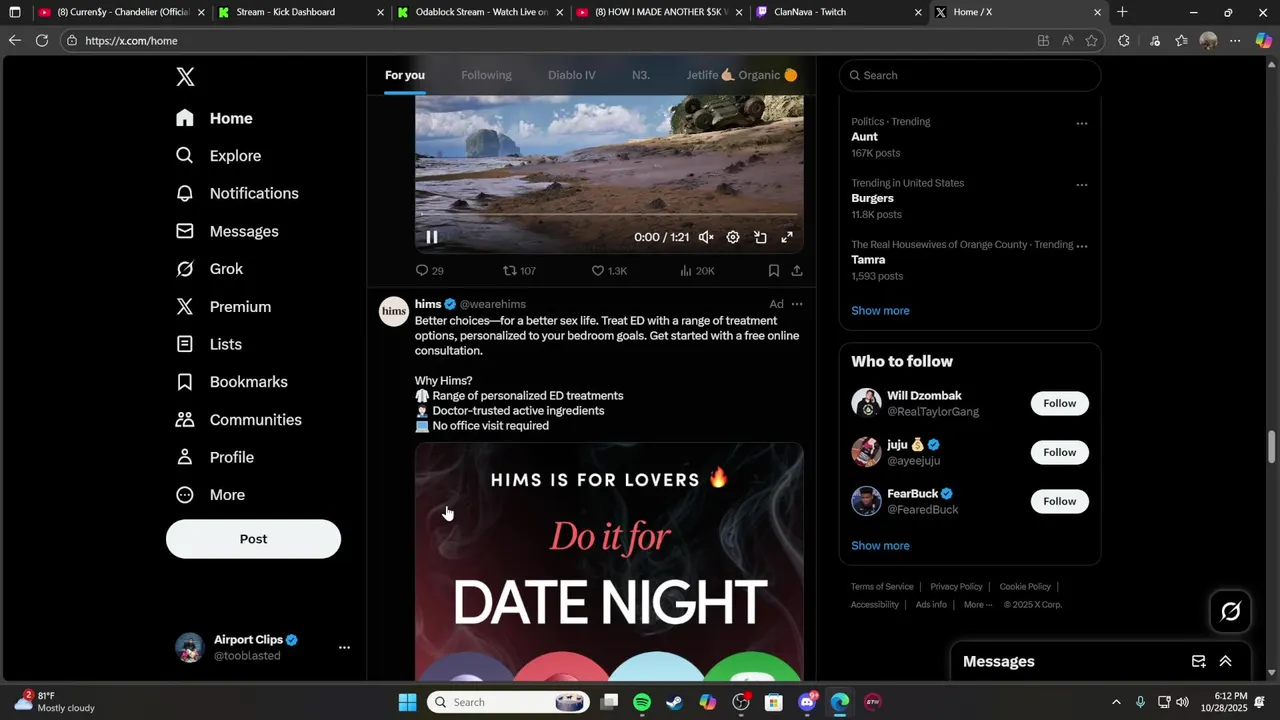Switch to the Following tab
1280x720 pixels.
[486, 75]
